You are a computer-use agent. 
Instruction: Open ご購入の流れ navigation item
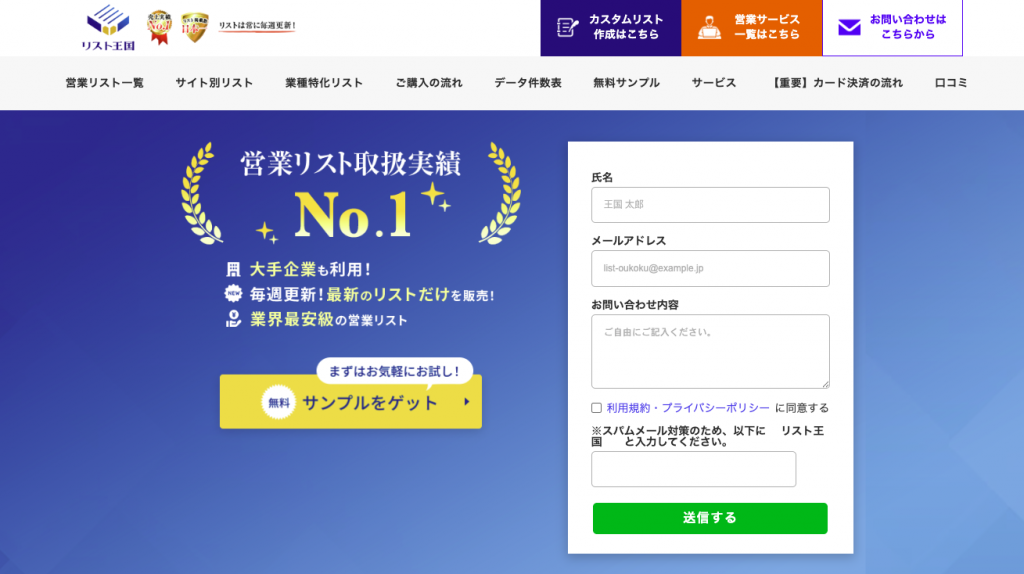[x=428, y=83]
